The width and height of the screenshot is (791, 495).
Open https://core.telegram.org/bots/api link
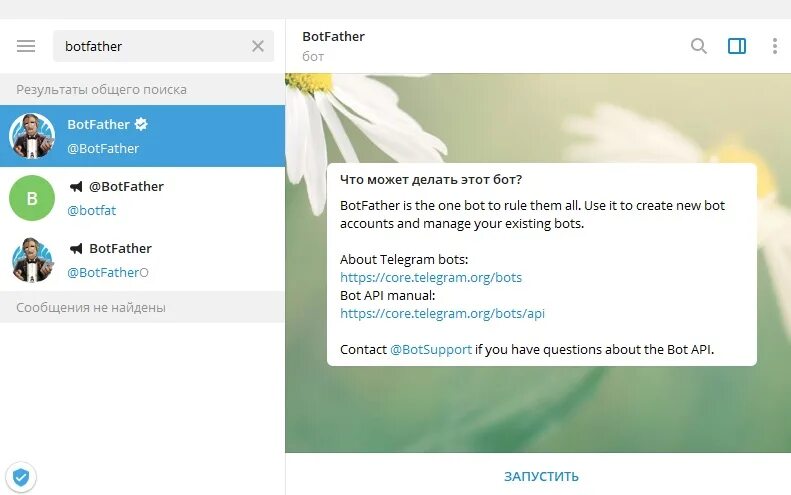(x=442, y=313)
